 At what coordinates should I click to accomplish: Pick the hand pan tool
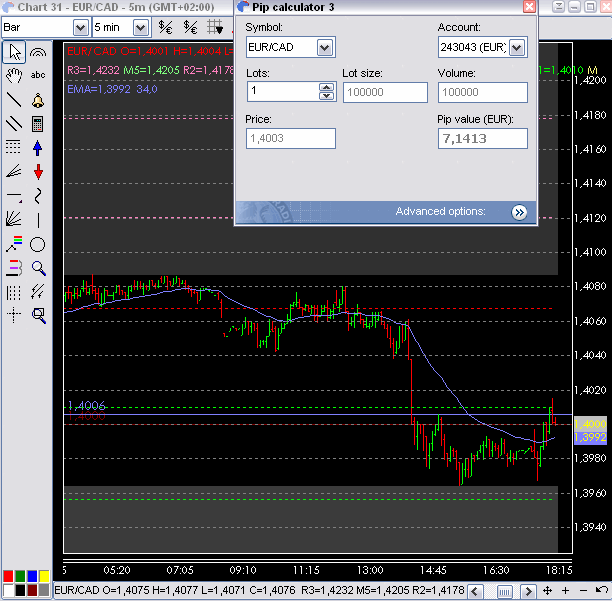tap(14, 75)
